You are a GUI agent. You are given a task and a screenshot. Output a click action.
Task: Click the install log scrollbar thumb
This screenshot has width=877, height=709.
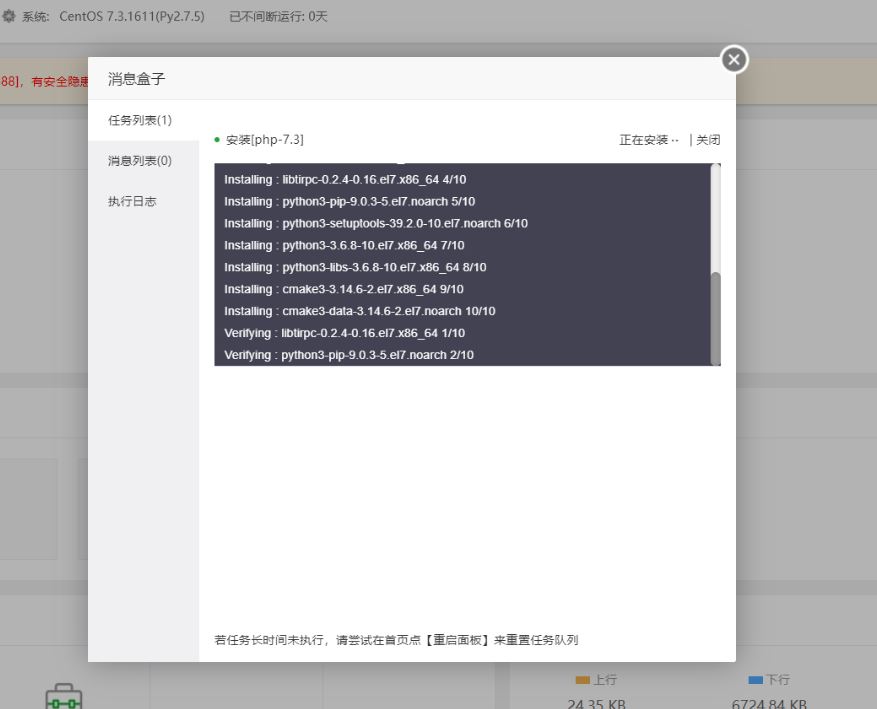[x=715, y=317]
